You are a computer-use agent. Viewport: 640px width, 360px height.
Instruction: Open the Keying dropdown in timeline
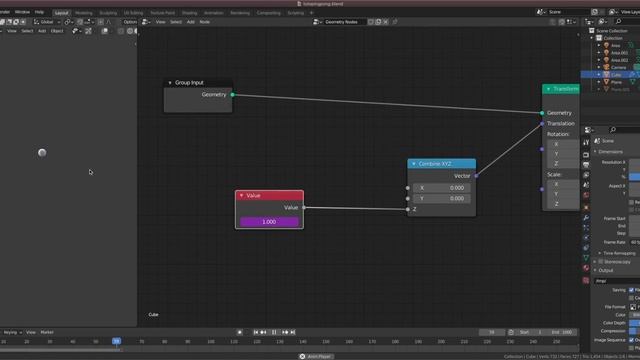(x=12, y=332)
